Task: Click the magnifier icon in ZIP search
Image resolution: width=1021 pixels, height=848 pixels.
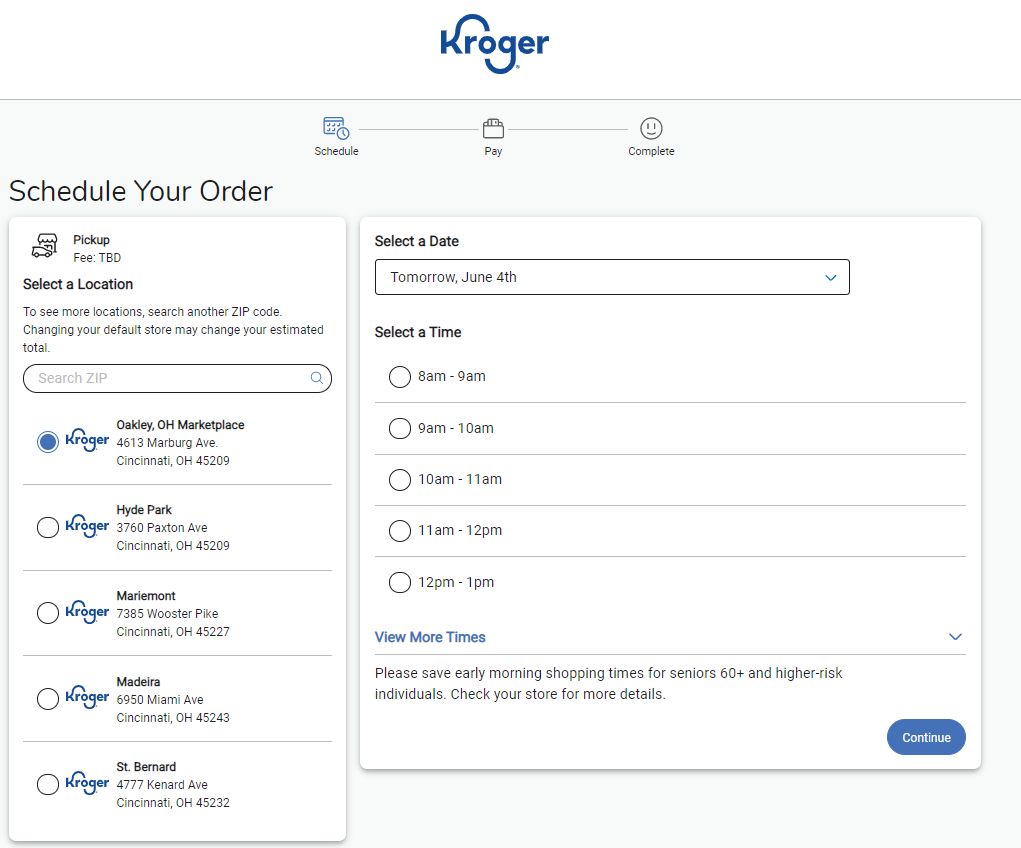Action: coord(317,378)
